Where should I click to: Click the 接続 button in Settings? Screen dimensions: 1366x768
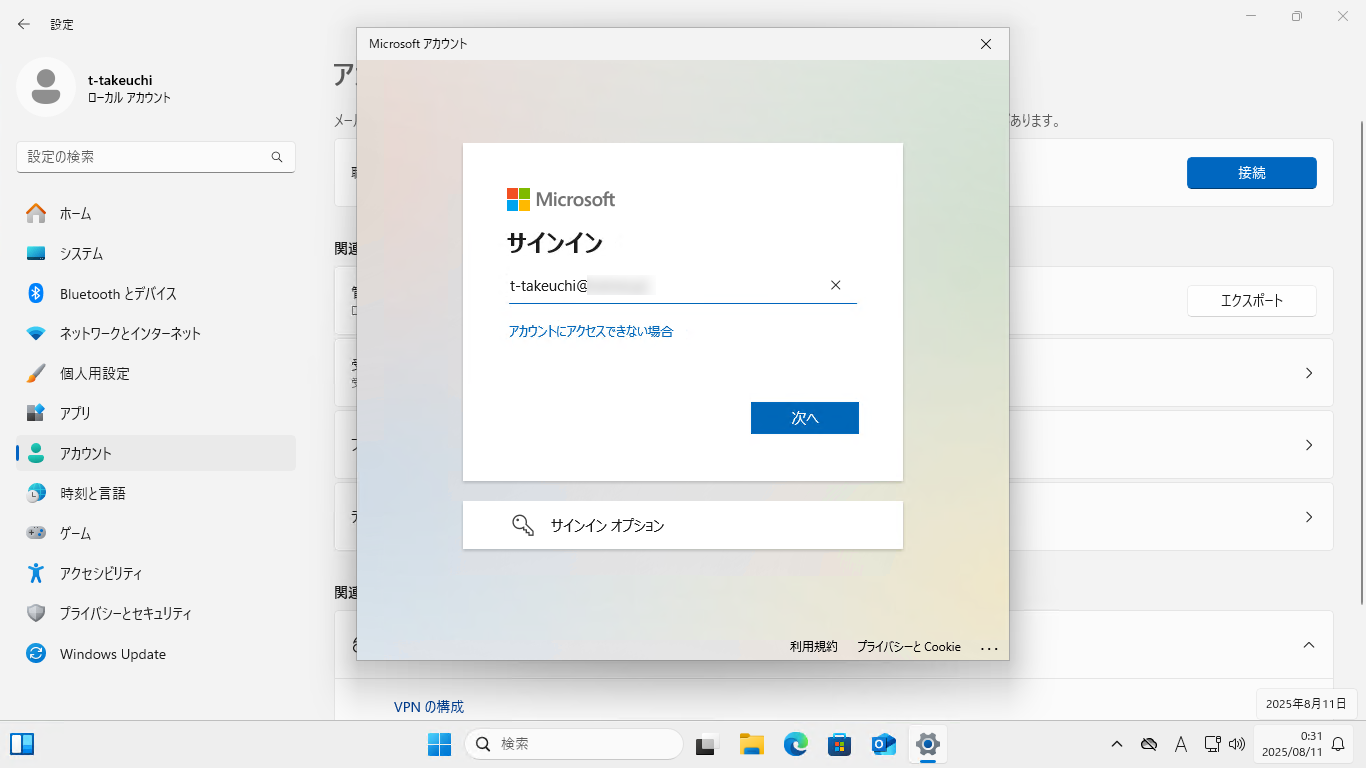pos(1251,173)
